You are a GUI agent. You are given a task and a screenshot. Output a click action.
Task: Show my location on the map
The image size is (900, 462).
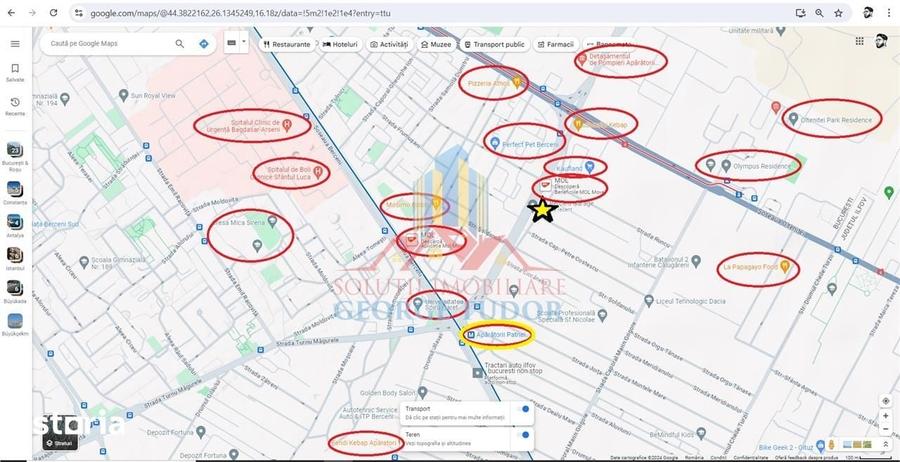point(886,401)
